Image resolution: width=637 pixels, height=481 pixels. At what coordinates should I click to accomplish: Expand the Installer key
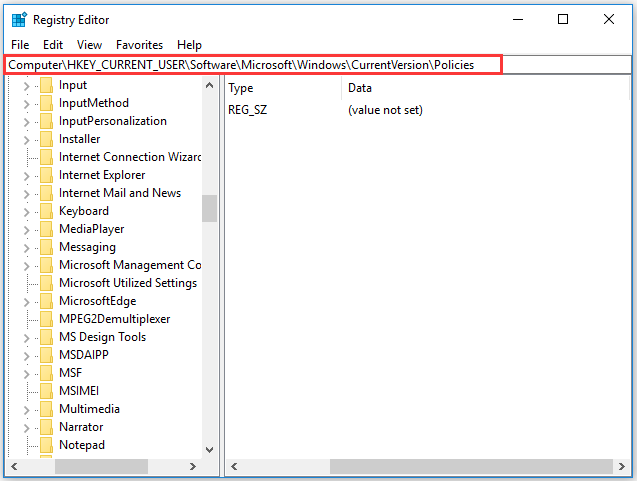[x=26, y=140]
